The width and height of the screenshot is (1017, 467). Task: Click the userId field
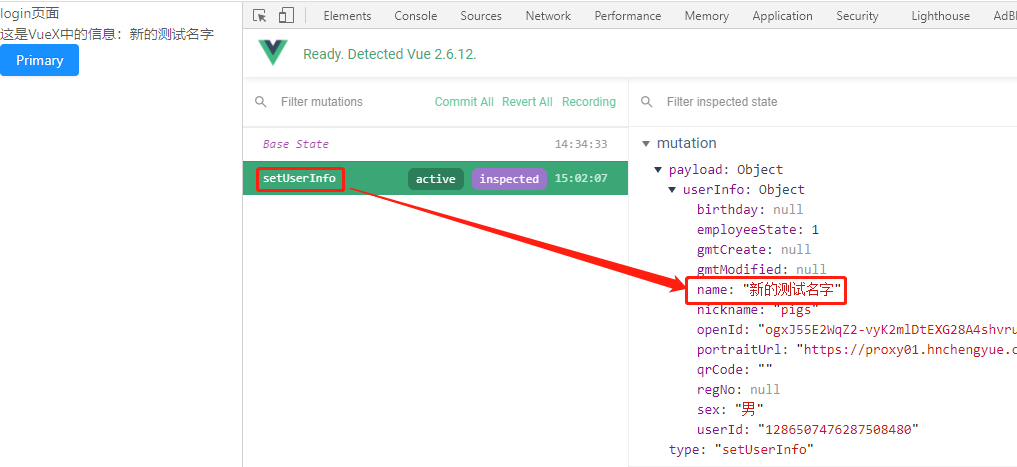[808, 429]
